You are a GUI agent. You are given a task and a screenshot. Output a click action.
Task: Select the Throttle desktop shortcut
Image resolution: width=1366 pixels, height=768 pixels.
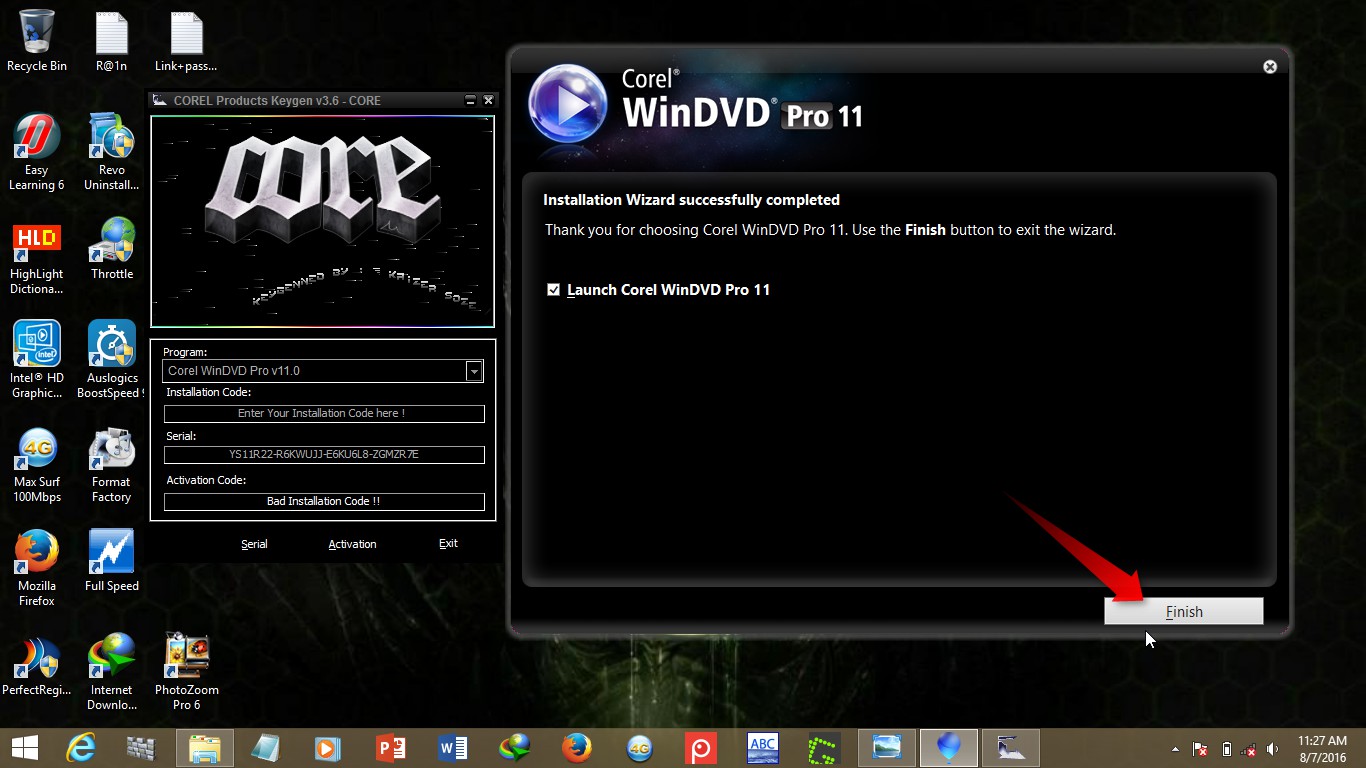112,249
